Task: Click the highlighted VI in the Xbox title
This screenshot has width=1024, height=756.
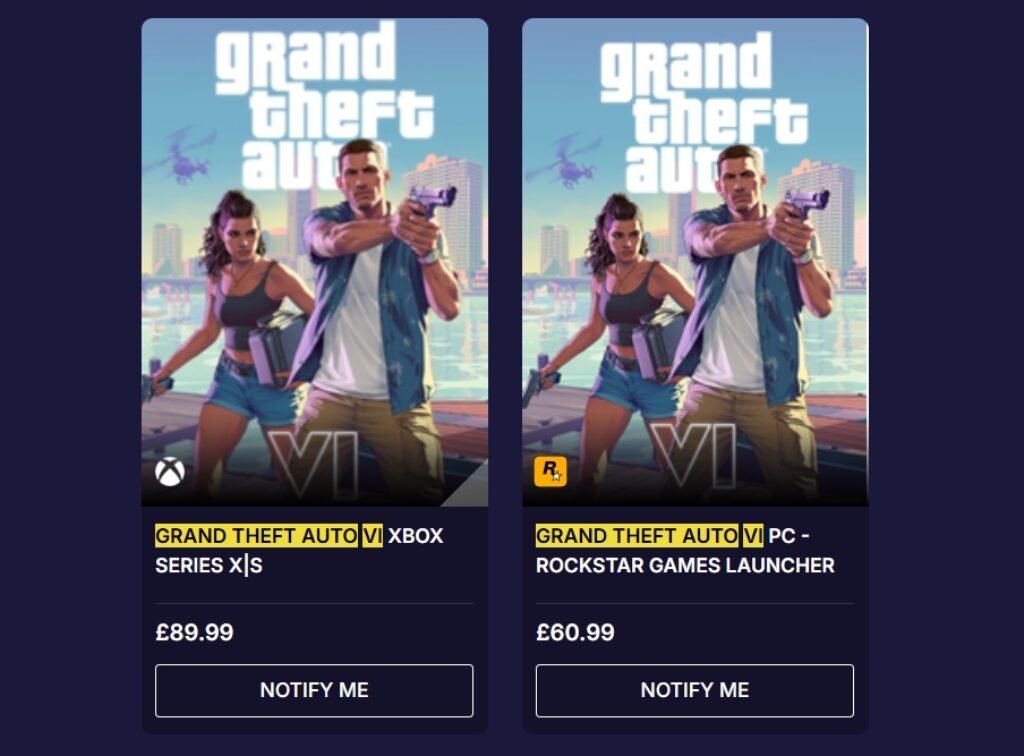Action: coord(372,536)
